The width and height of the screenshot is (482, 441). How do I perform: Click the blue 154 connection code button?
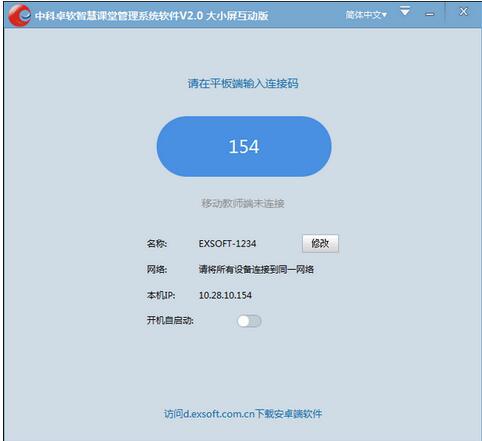coord(244,146)
